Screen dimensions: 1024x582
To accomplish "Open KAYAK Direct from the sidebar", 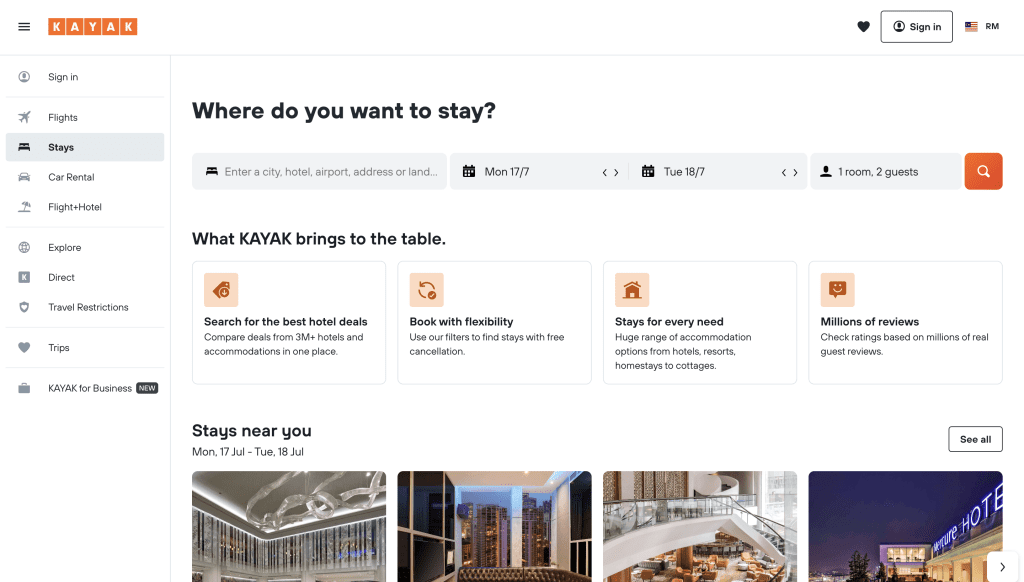I will coord(60,277).
